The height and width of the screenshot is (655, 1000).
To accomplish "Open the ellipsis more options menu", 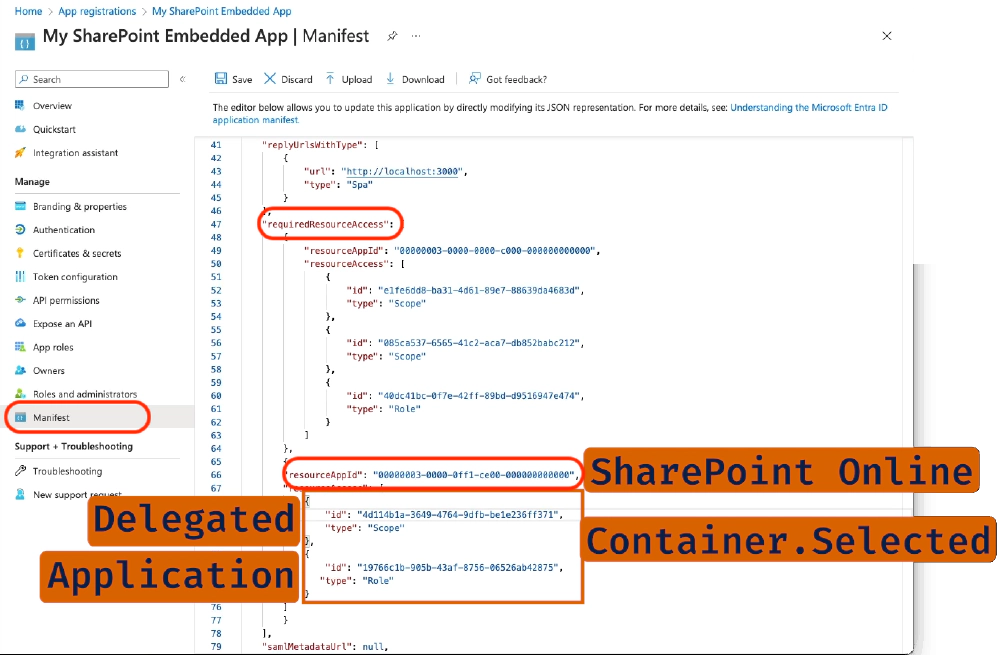I will (x=416, y=36).
